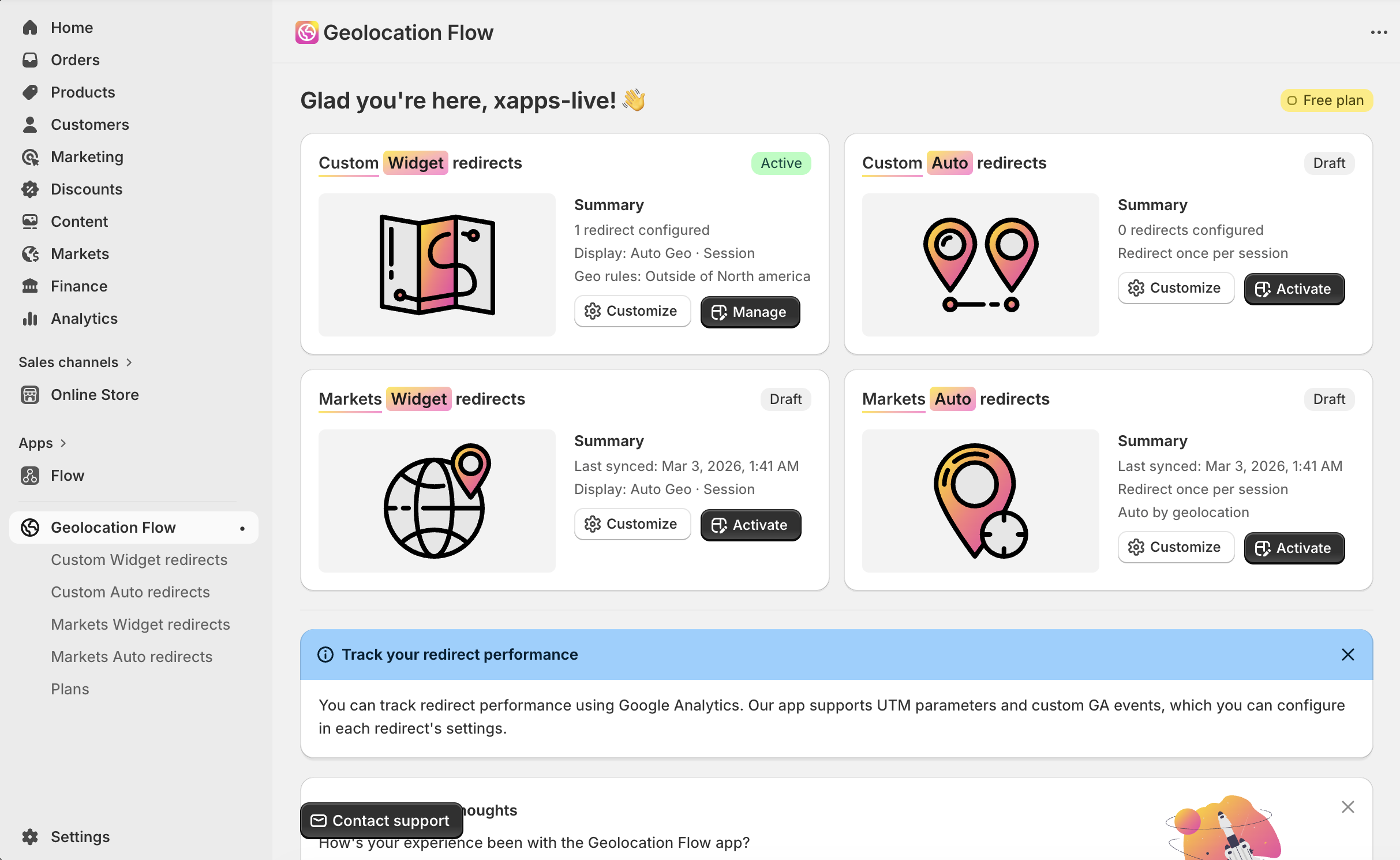Click the Geolocation Flow app icon in header
This screenshot has height=860, width=1400.
(x=306, y=32)
